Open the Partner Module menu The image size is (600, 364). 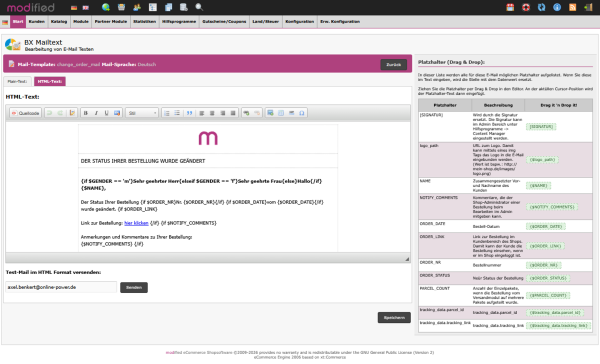pyautogui.click(x=111, y=22)
